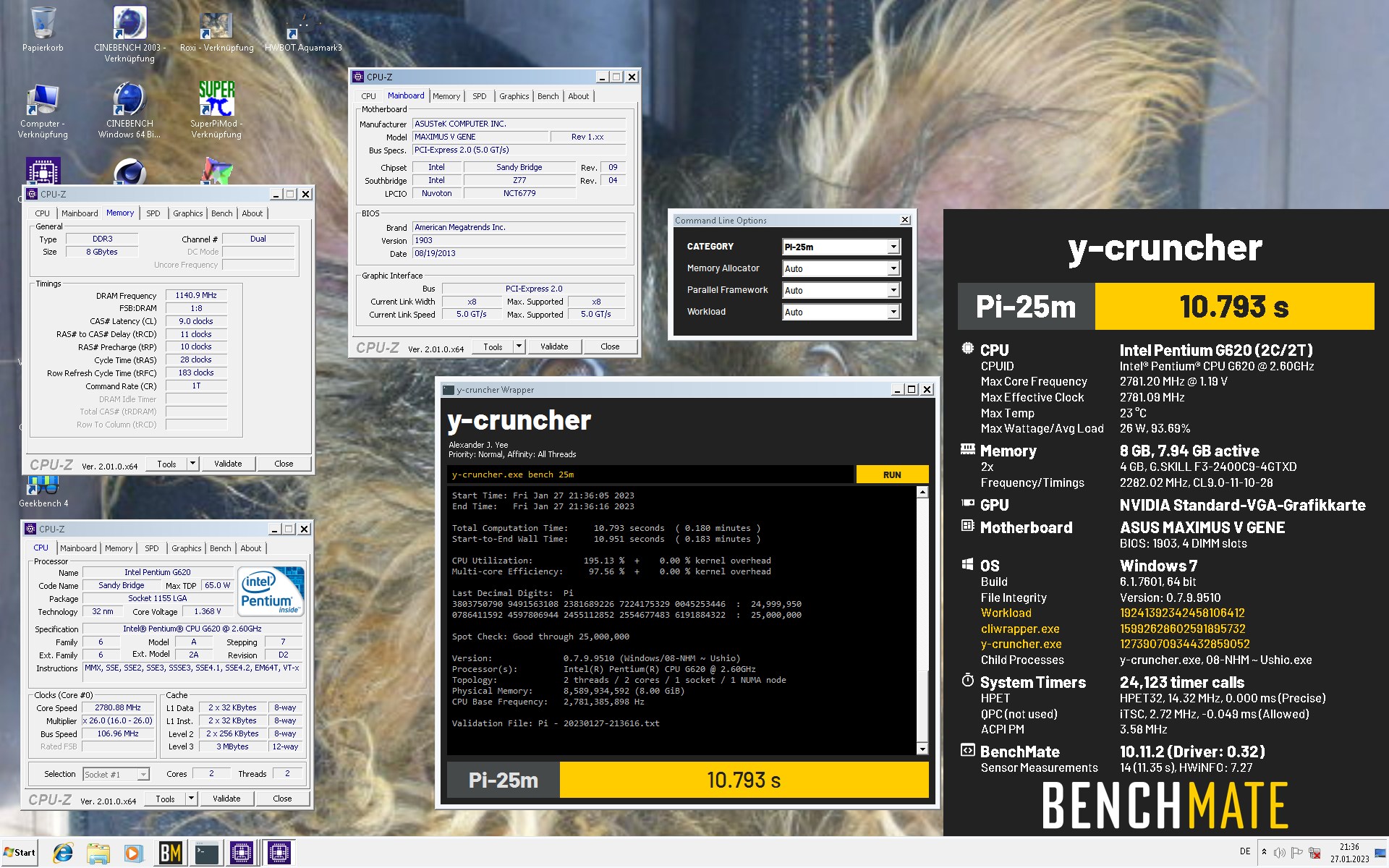Click Validate in Mainboard CPU-Z window
The width and height of the screenshot is (1389, 868).
554,346
